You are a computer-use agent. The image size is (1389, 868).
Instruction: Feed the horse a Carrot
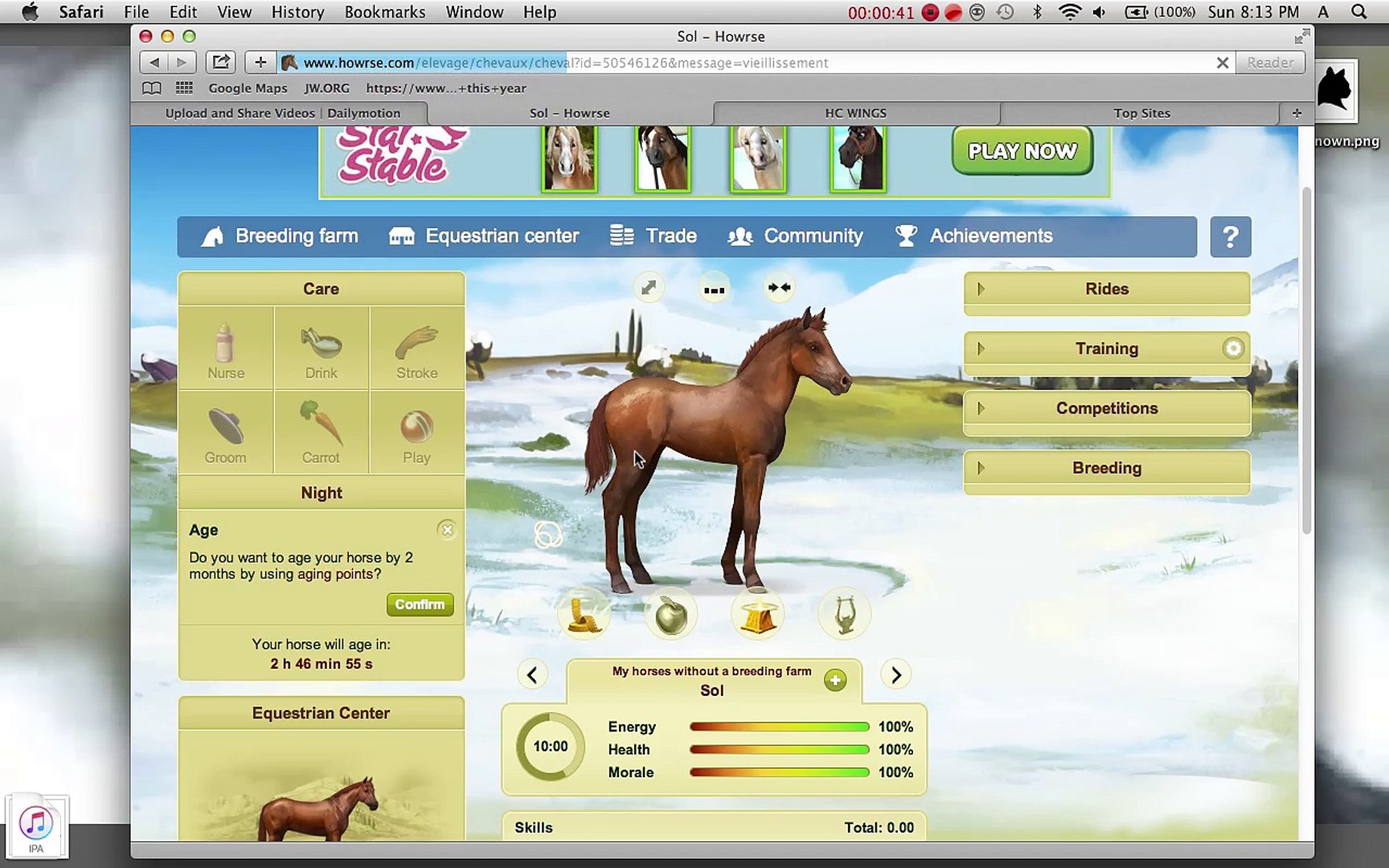click(x=322, y=433)
